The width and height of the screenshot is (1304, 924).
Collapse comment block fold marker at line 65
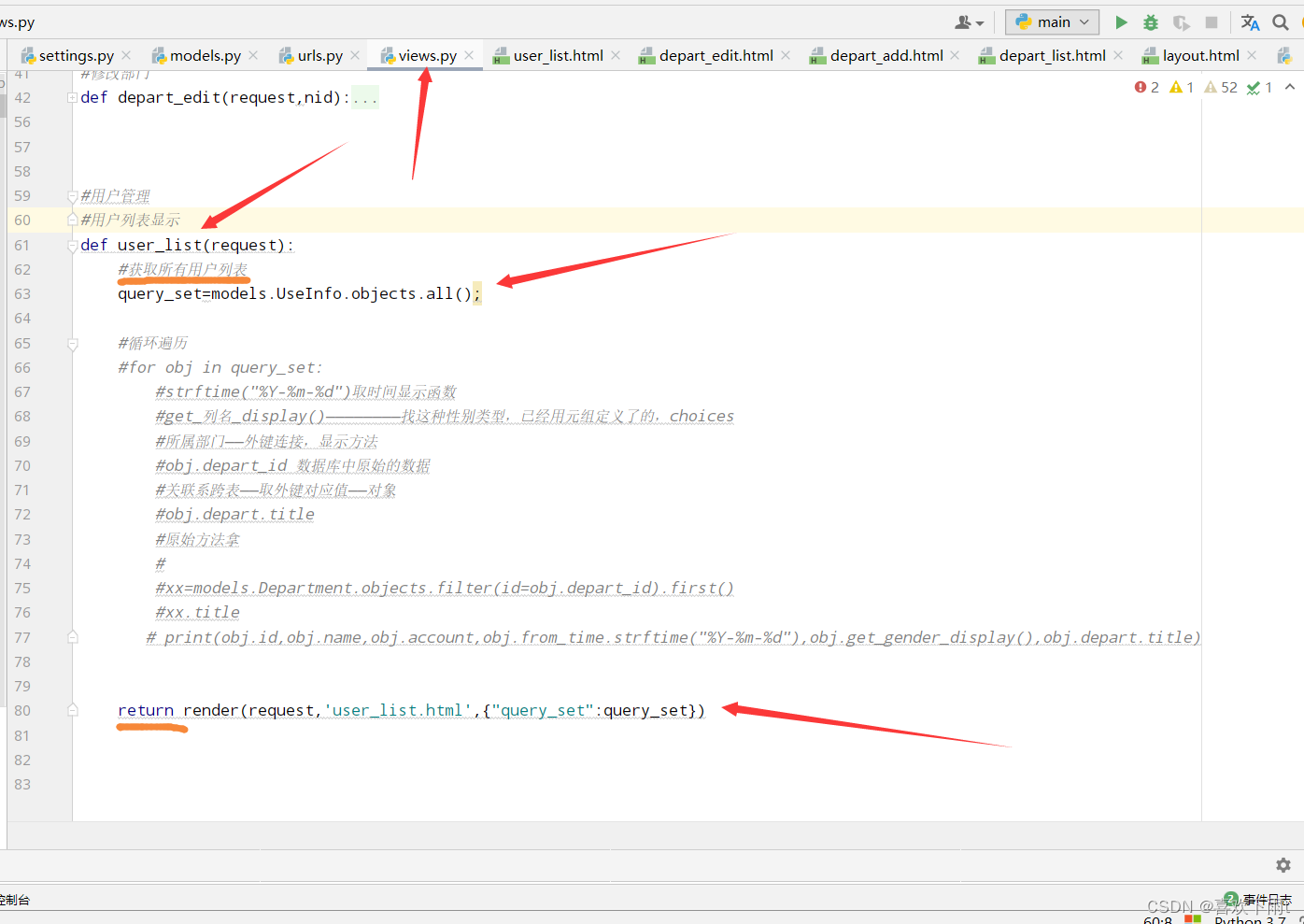(72, 344)
